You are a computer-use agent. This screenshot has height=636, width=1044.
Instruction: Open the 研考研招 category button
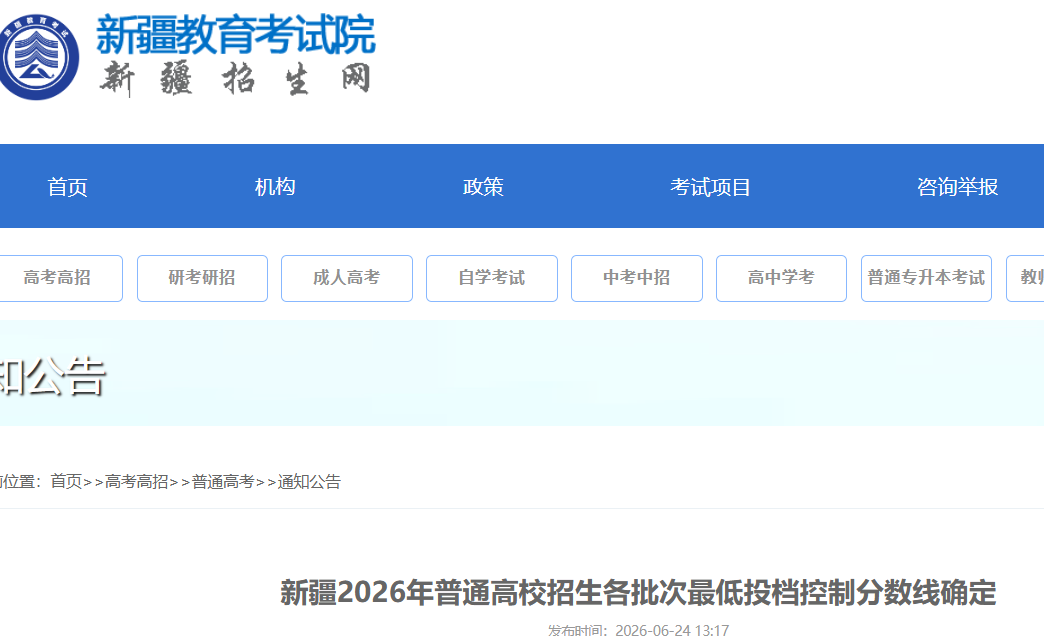click(x=202, y=278)
